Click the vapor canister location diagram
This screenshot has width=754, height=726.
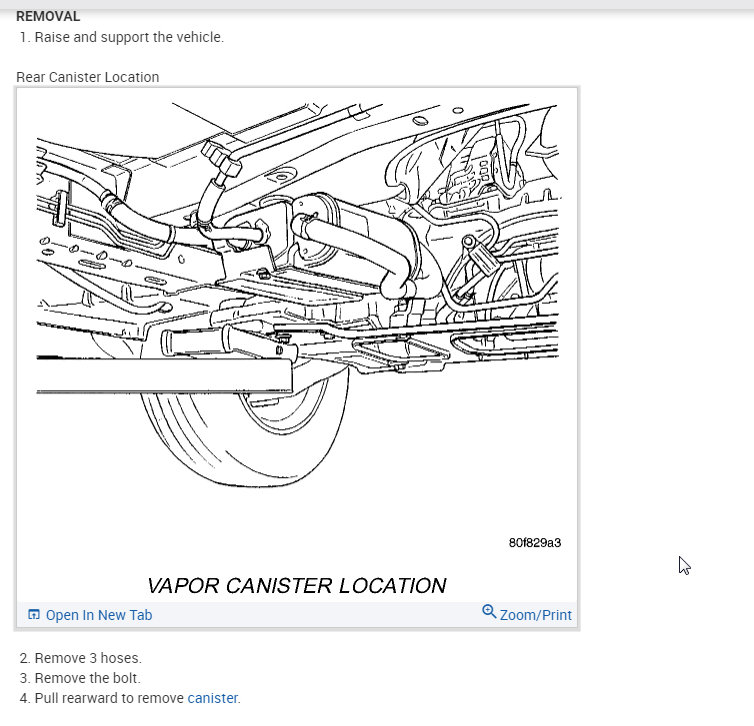pyautogui.click(x=297, y=344)
